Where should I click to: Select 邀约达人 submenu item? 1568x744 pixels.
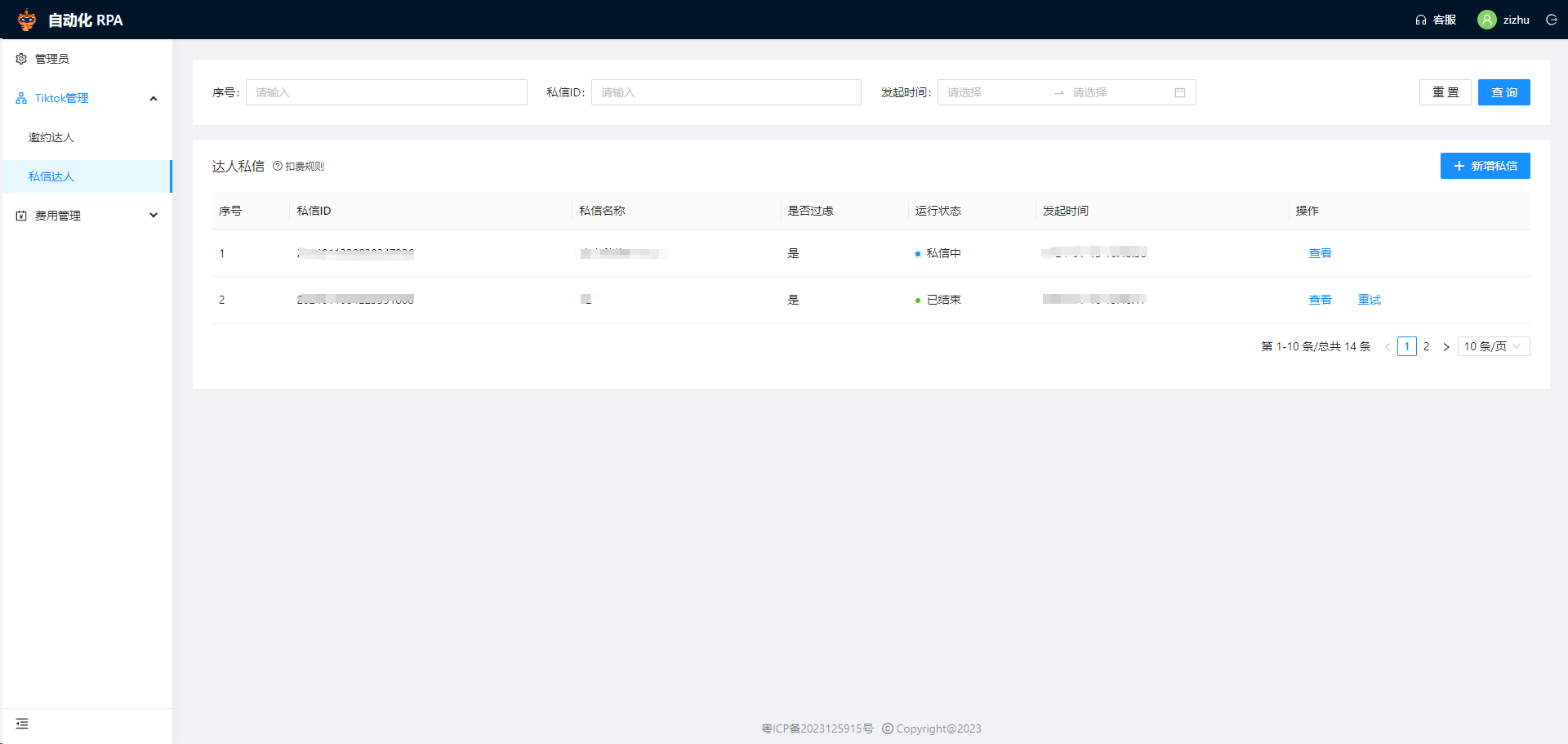click(x=87, y=137)
